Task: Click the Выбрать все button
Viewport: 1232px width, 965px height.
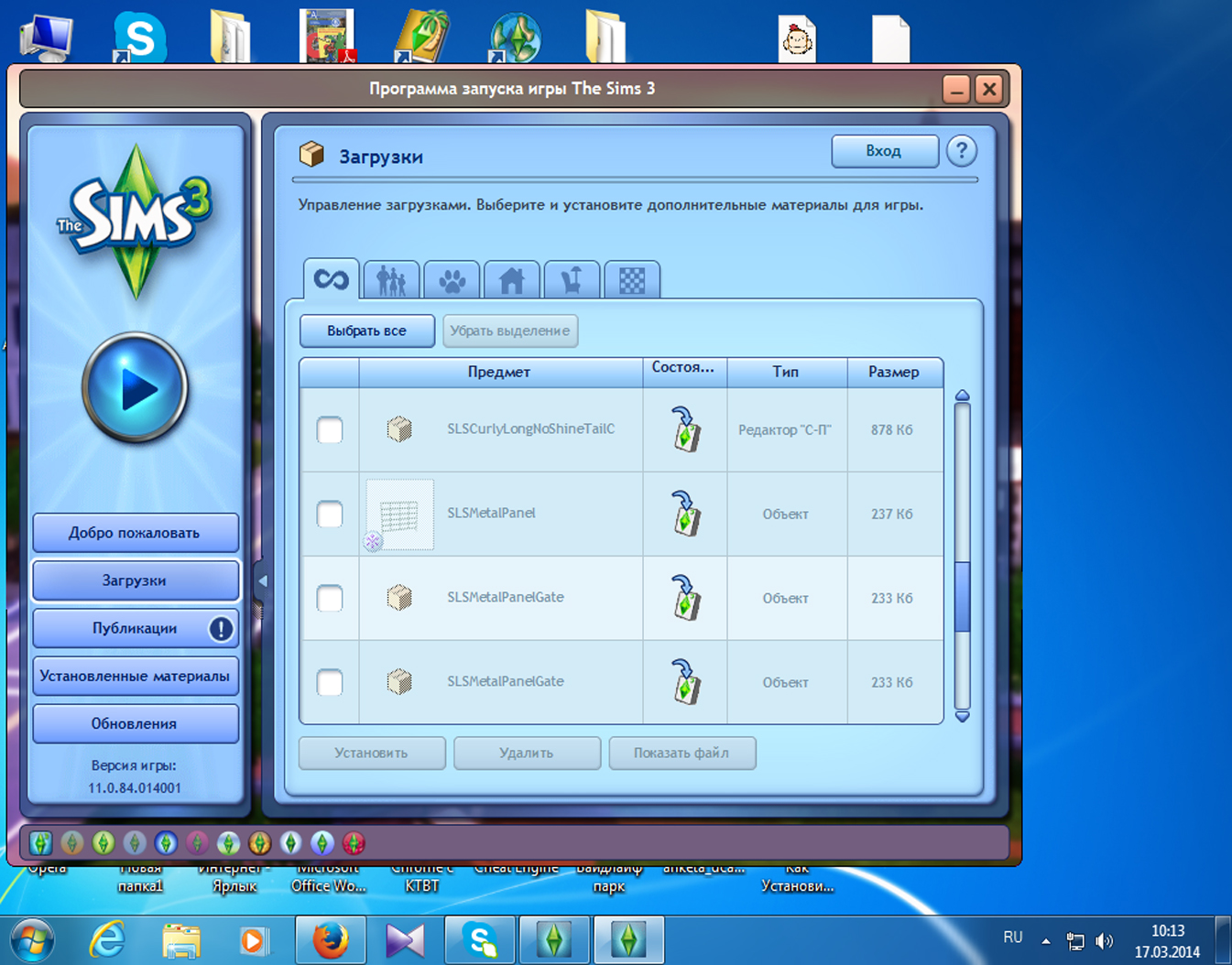Action: 367,331
